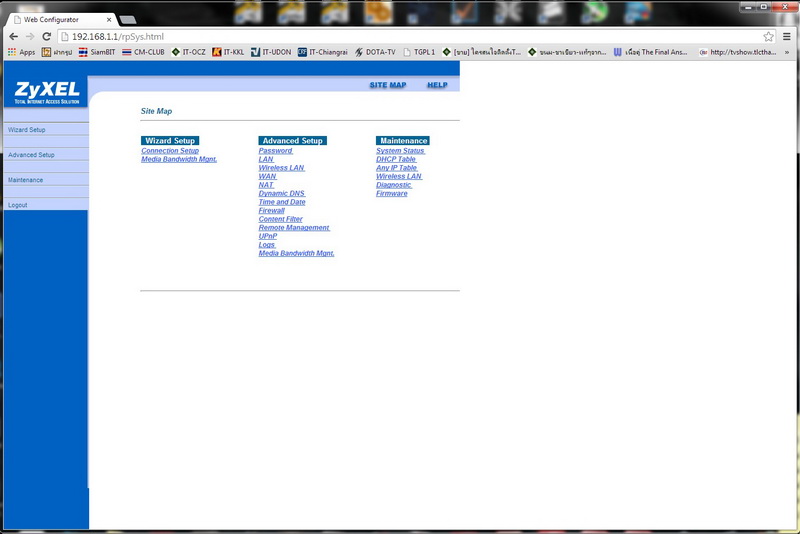Screen dimensions: 800x534
Task: Click the Maintenance column heading
Action: (x=403, y=141)
